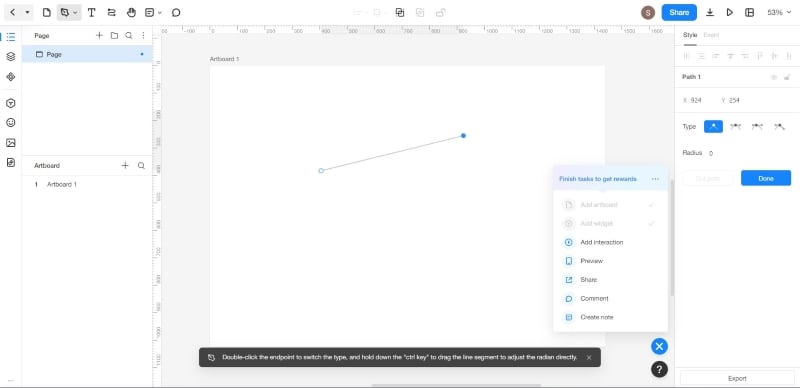The width and height of the screenshot is (800, 388).
Task: Select the shape drawing tool
Action: click(x=64, y=12)
